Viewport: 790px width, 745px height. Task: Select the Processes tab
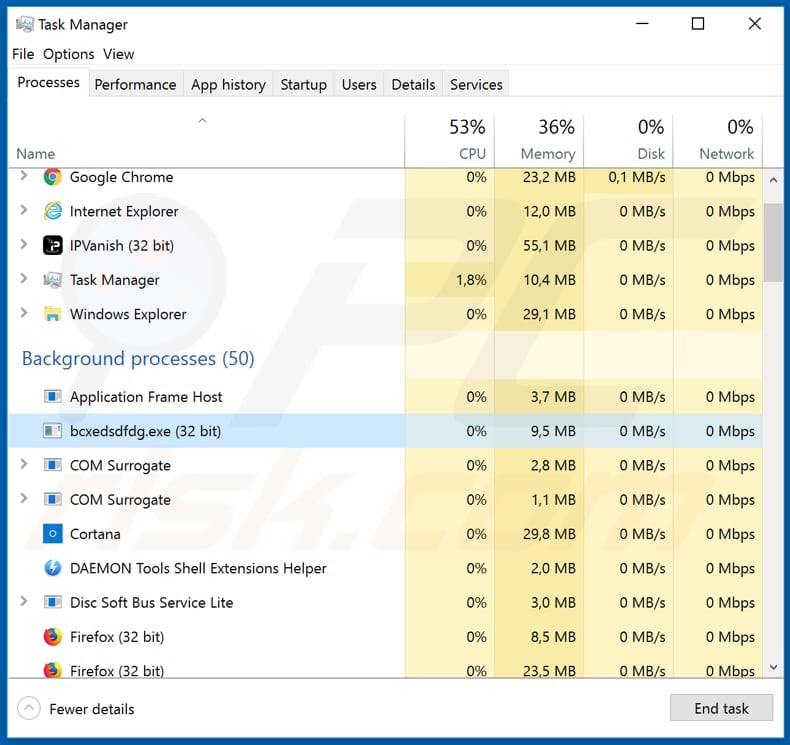[x=48, y=83]
